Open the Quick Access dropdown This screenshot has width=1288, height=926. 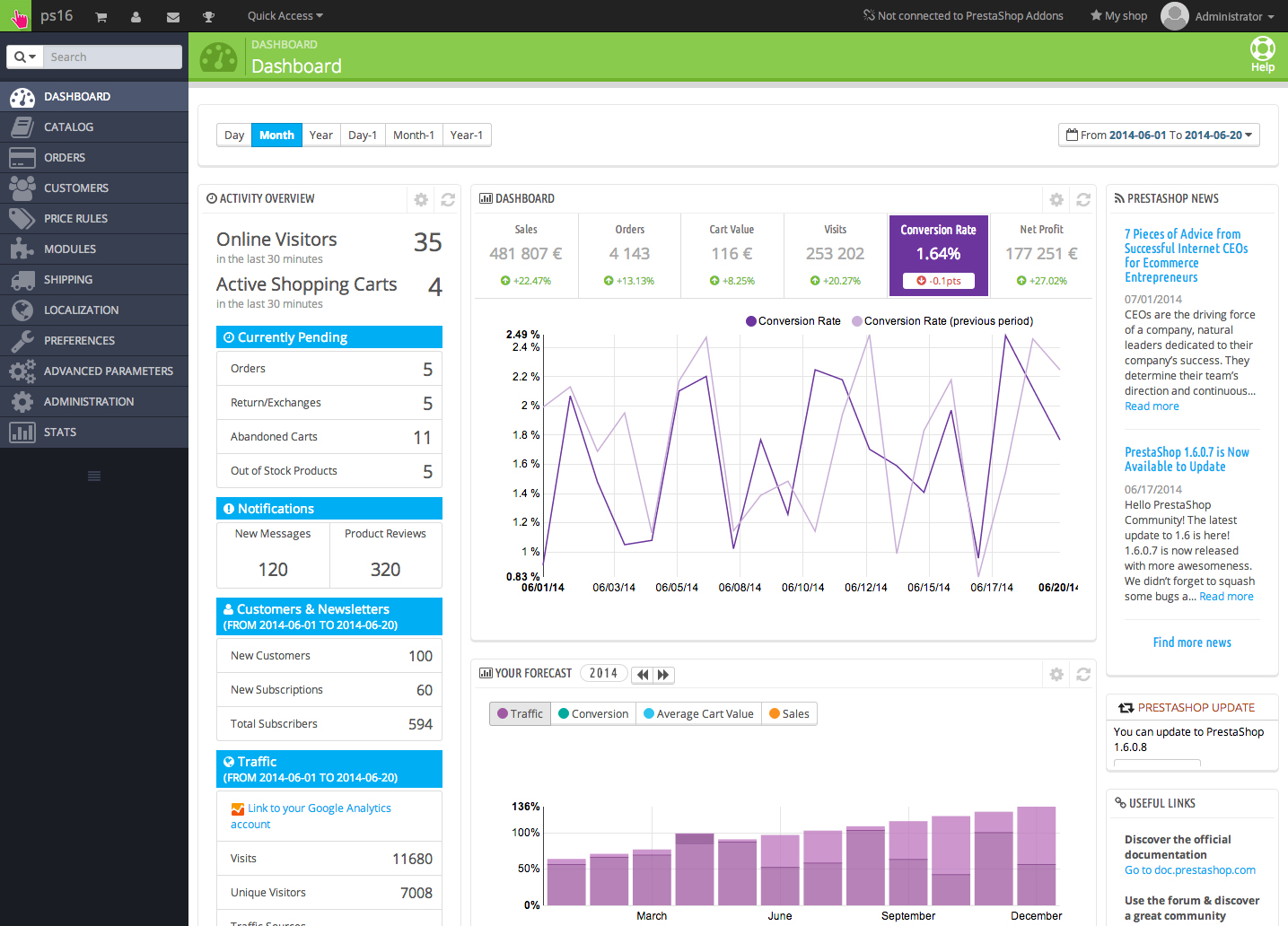285,16
